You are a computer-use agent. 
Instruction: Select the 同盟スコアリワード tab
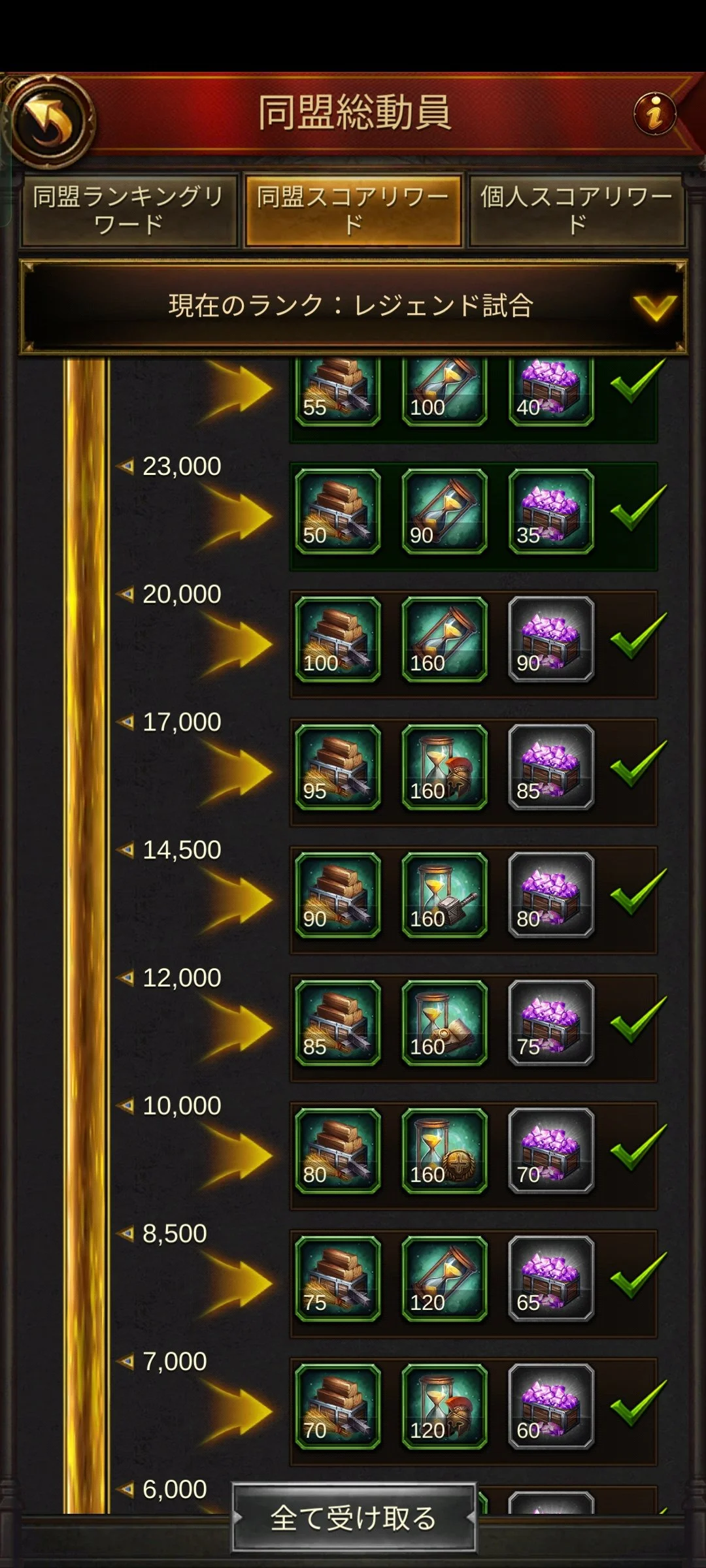[353, 210]
